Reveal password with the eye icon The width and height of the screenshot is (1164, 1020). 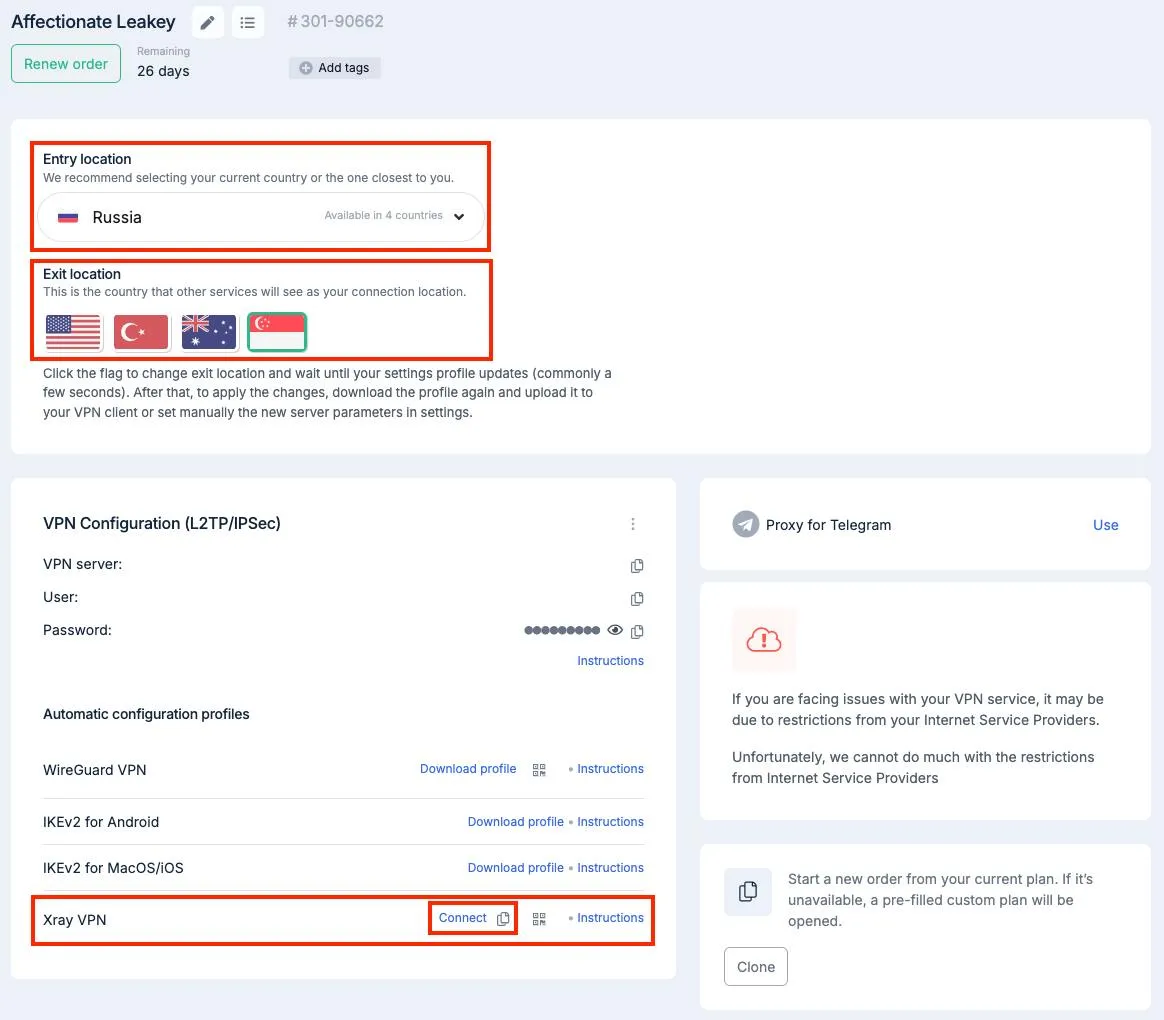615,630
